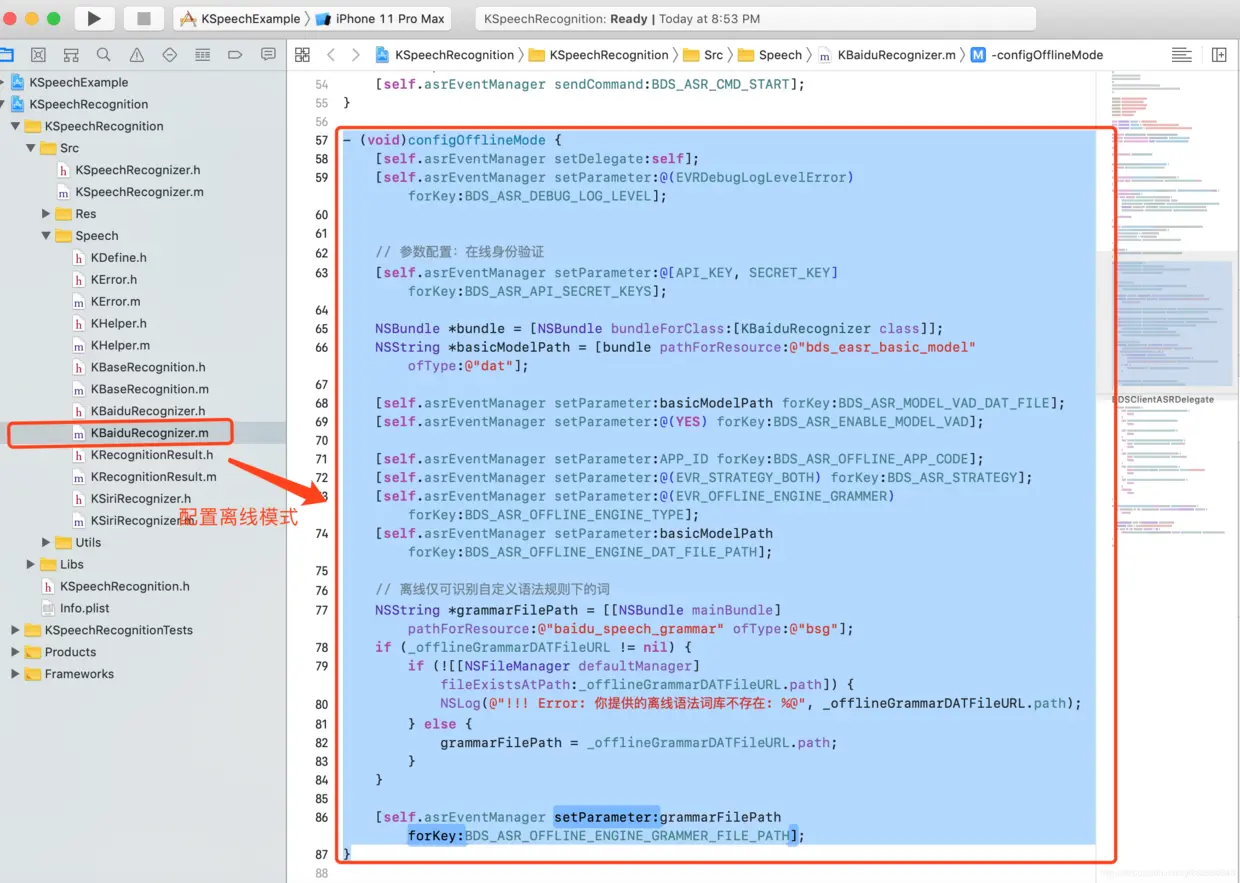This screenshot has width=1240, height=883.
Task: Select the KSpeechExample scheme
Action: coord(239,18)
